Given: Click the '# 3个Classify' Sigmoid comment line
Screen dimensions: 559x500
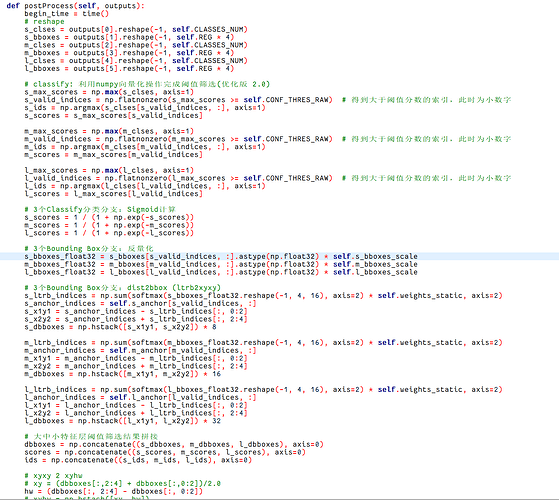Looking at the screenshot, I should tap(100, 210).
